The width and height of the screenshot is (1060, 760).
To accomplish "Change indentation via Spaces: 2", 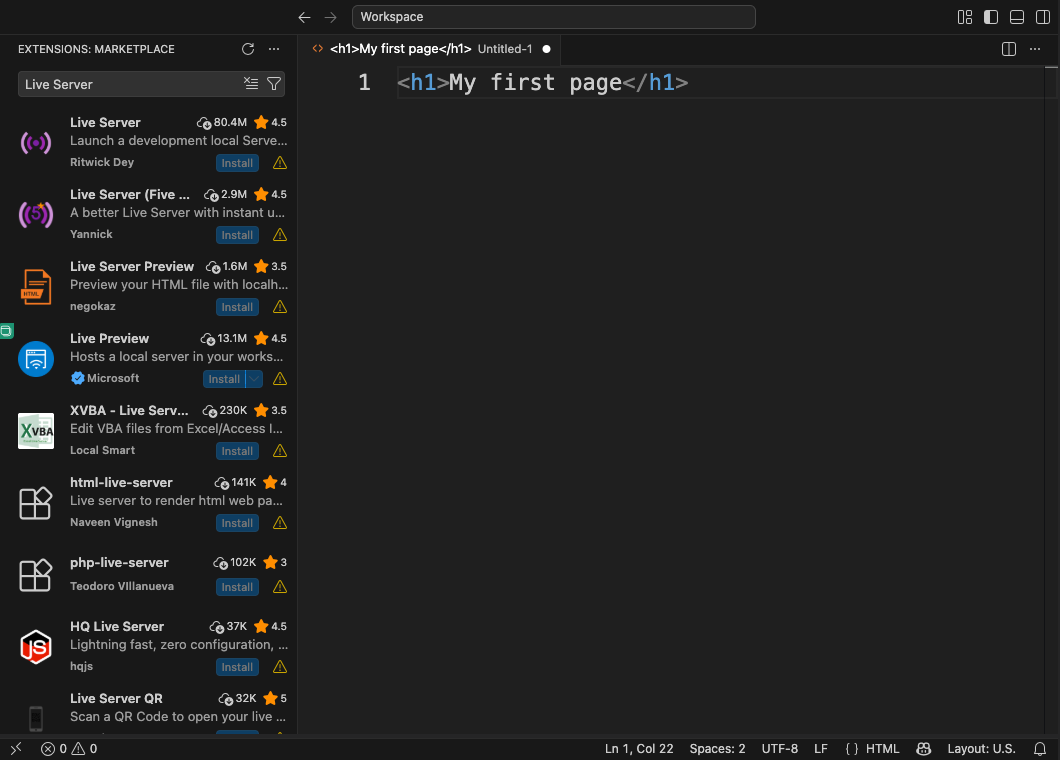I will (717, 749).
